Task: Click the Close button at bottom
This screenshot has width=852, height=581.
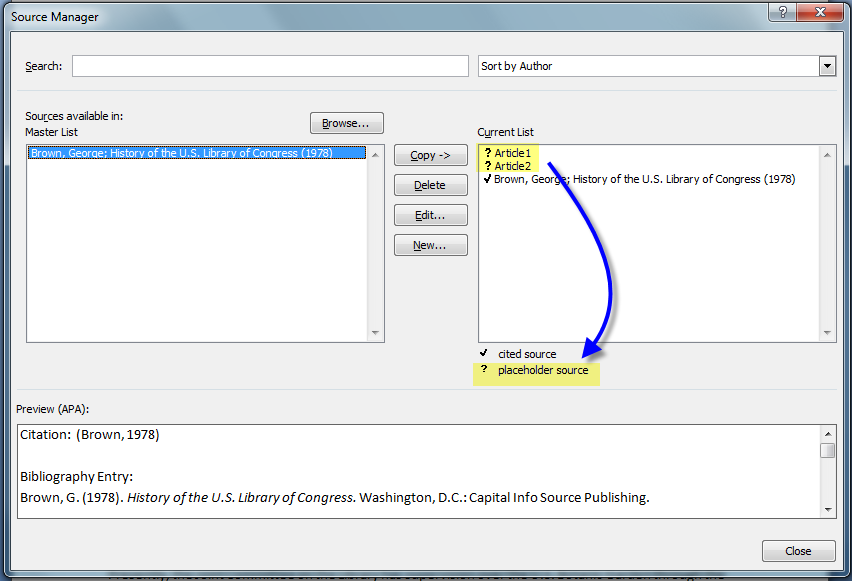Action: 799,551
